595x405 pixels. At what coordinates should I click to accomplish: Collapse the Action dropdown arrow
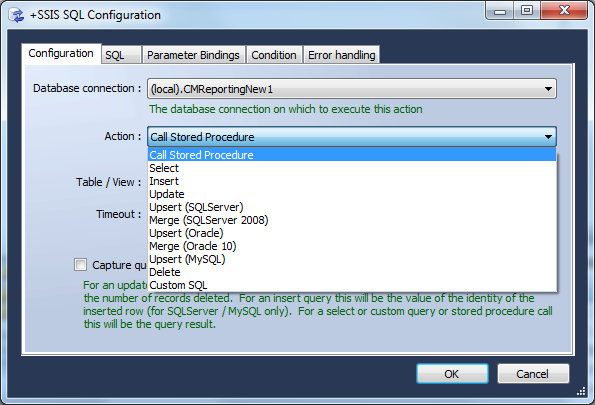coord(548,137)
